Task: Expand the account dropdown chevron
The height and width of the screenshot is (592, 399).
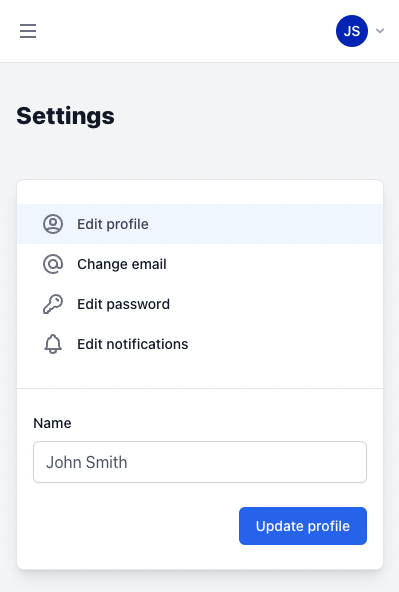Action: pyautogui.click(x=380, y=31)
